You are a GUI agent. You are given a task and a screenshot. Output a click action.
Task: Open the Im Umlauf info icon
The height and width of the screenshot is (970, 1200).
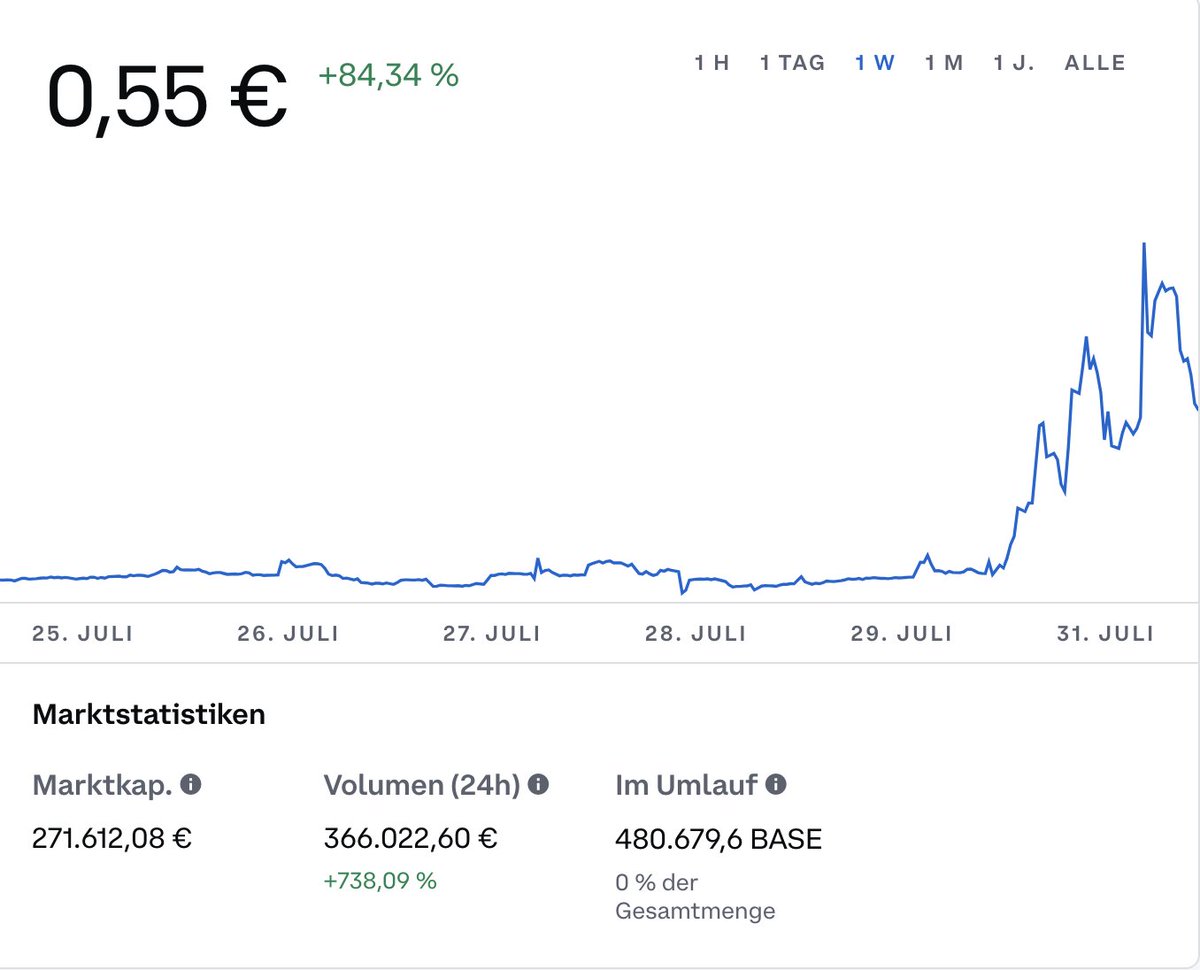(776, 785)
